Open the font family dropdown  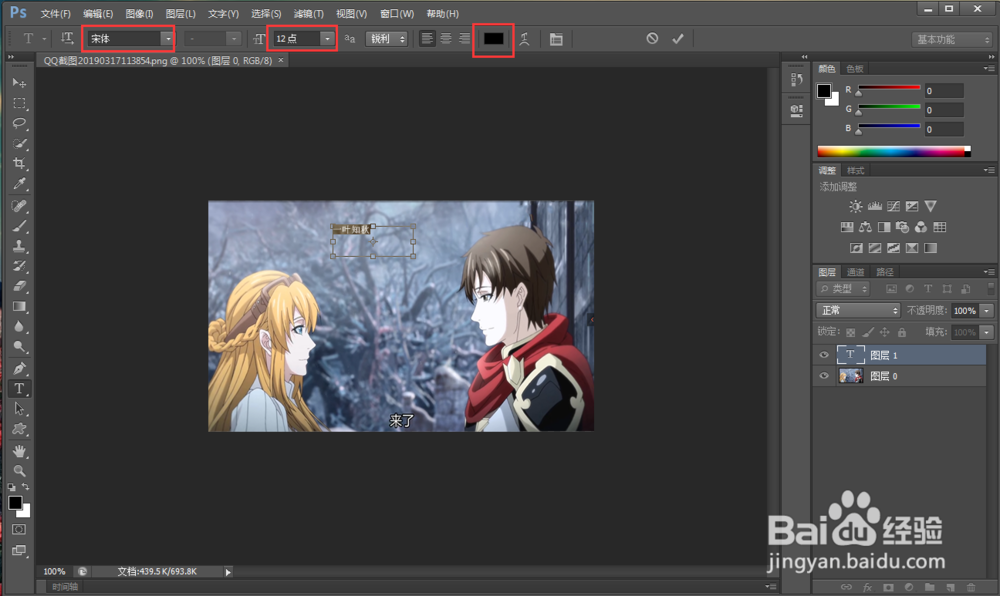click(x=168, y=39)
